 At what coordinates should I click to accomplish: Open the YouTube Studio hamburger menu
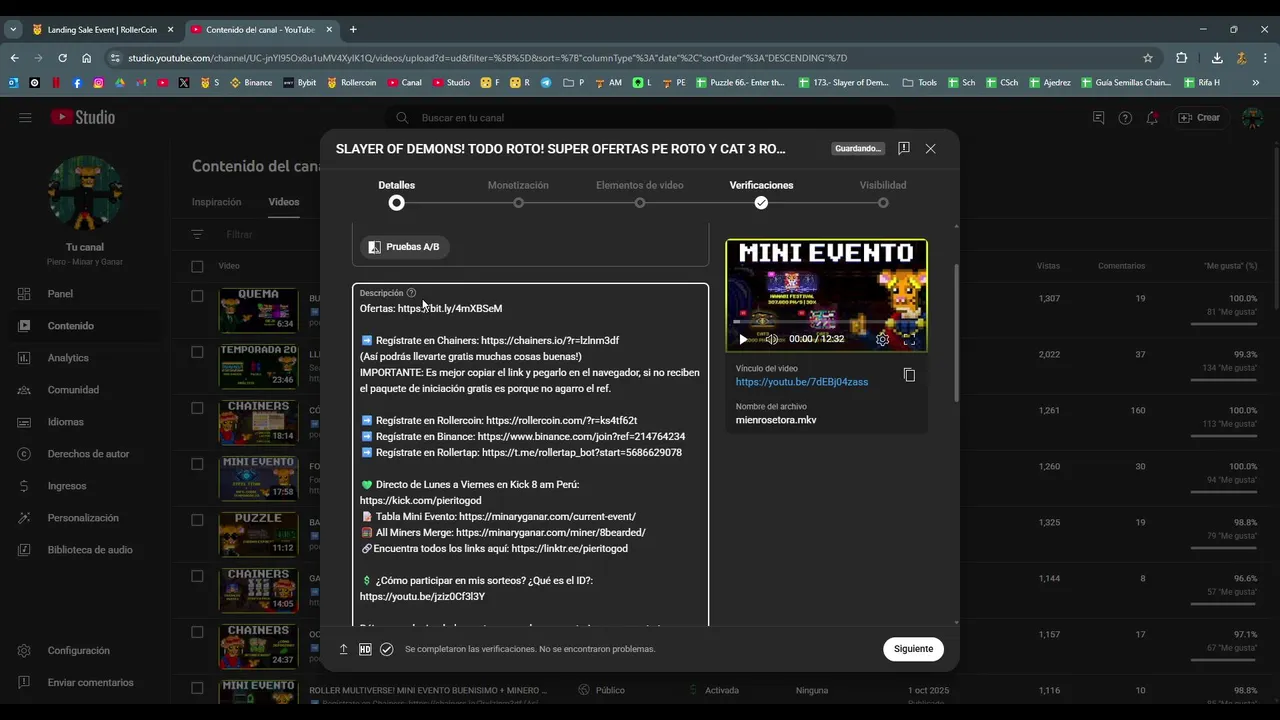point(25,117)
